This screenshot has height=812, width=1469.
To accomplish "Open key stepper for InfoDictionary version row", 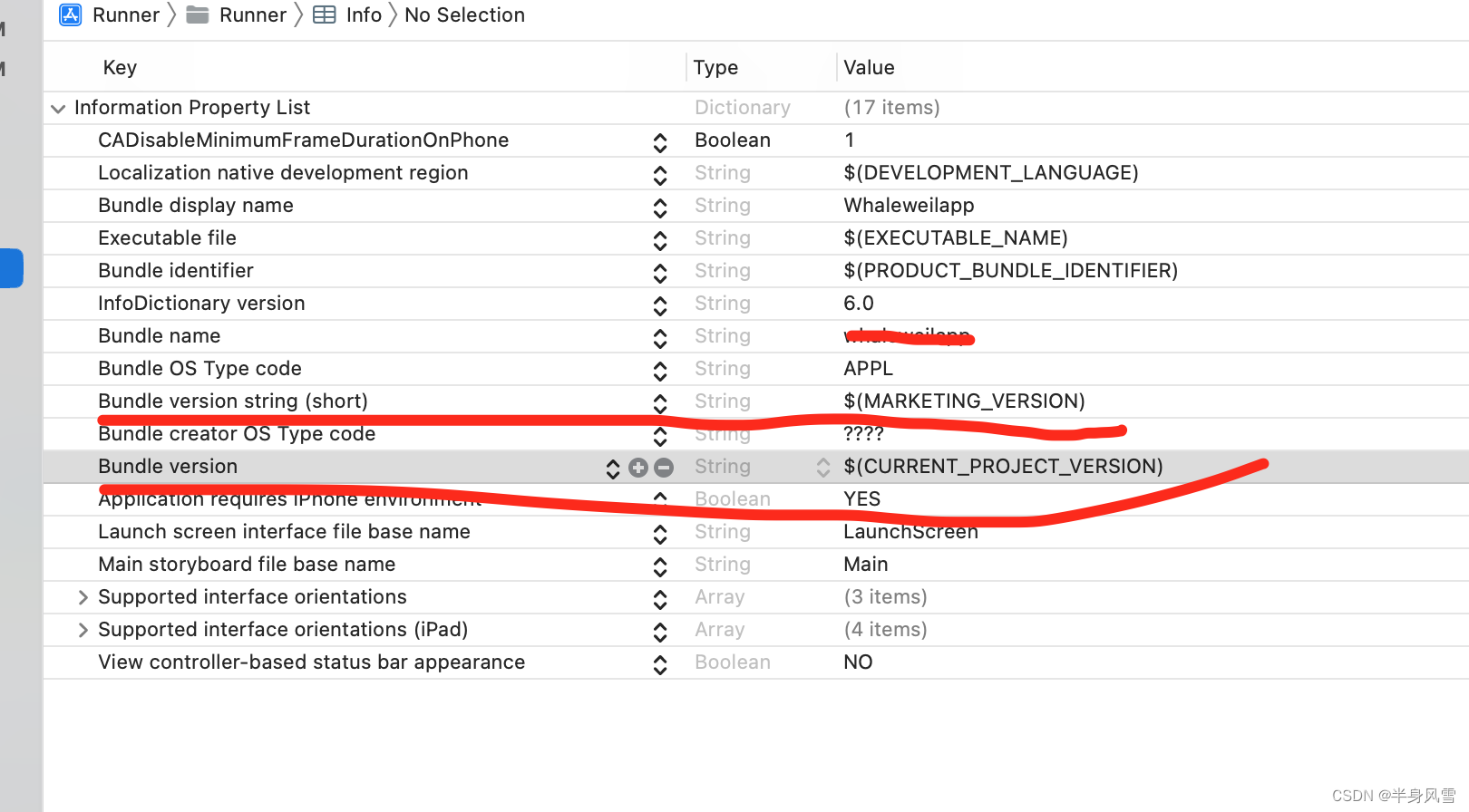I will (660, 305).
